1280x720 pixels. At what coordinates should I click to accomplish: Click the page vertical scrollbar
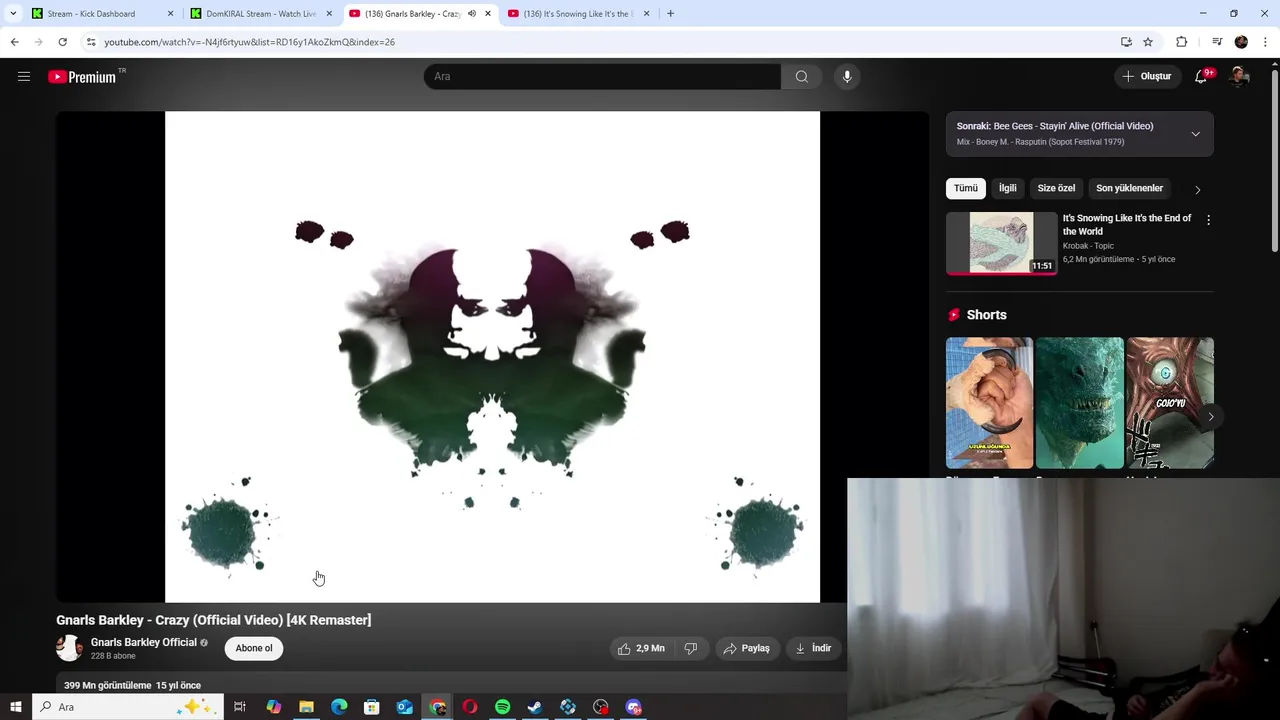[x=1274, y=160]
